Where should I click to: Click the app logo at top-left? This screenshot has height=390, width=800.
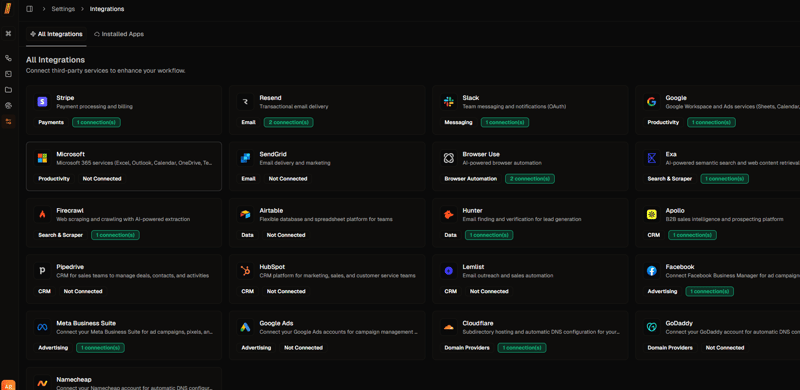pos(8,9)
